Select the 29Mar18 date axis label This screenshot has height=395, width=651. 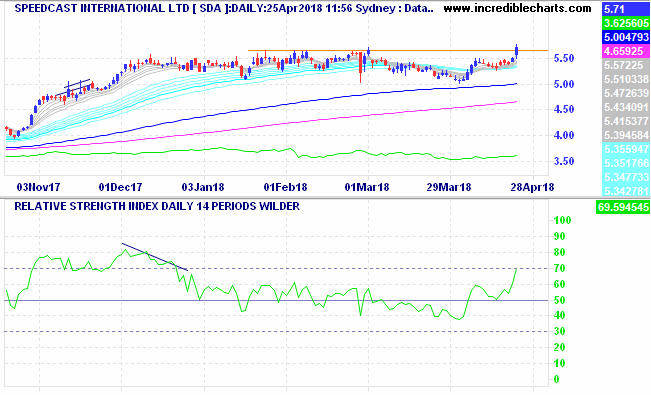click(x=449, y=187)
